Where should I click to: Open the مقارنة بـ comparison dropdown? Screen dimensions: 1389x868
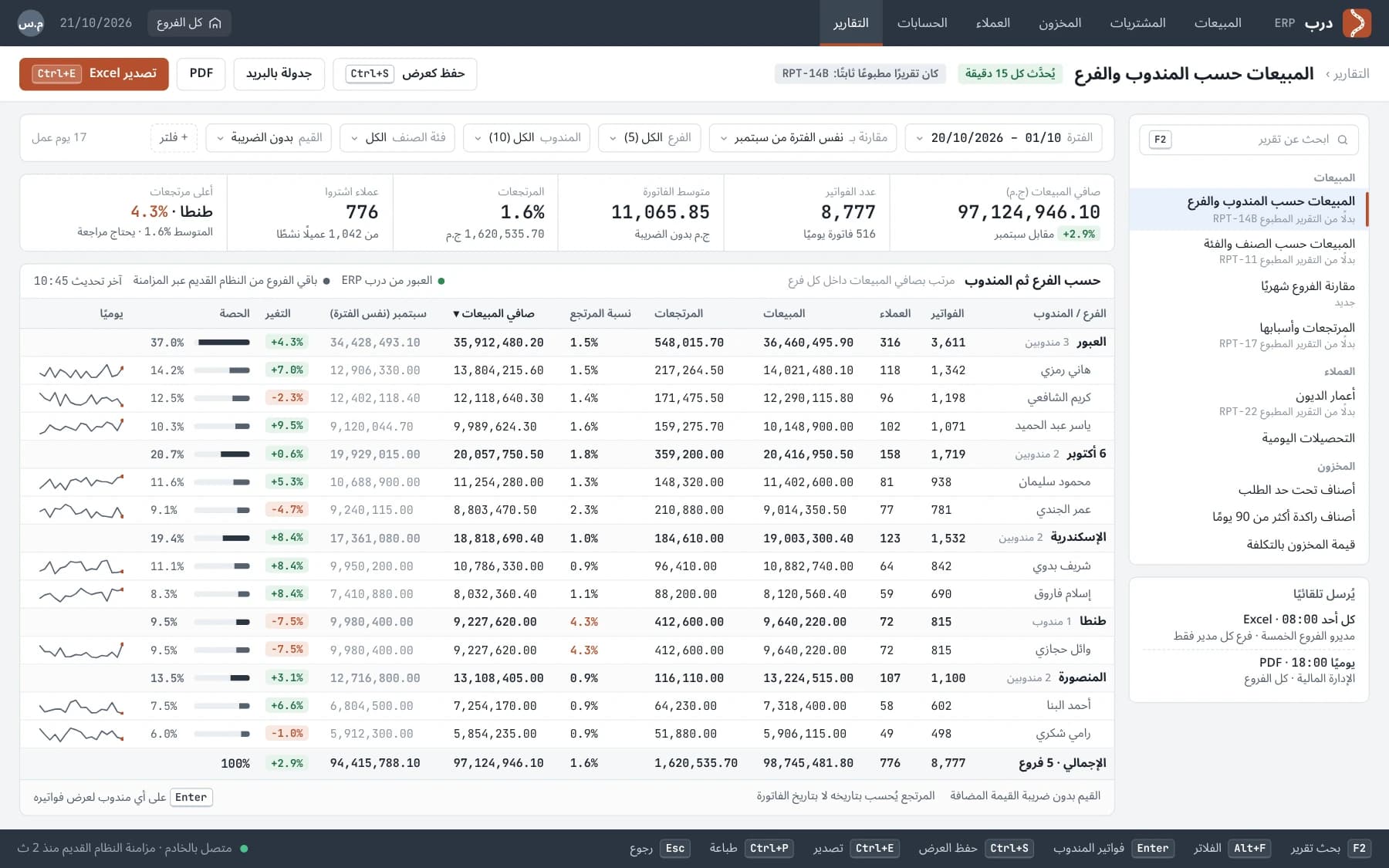pos(803,137)
